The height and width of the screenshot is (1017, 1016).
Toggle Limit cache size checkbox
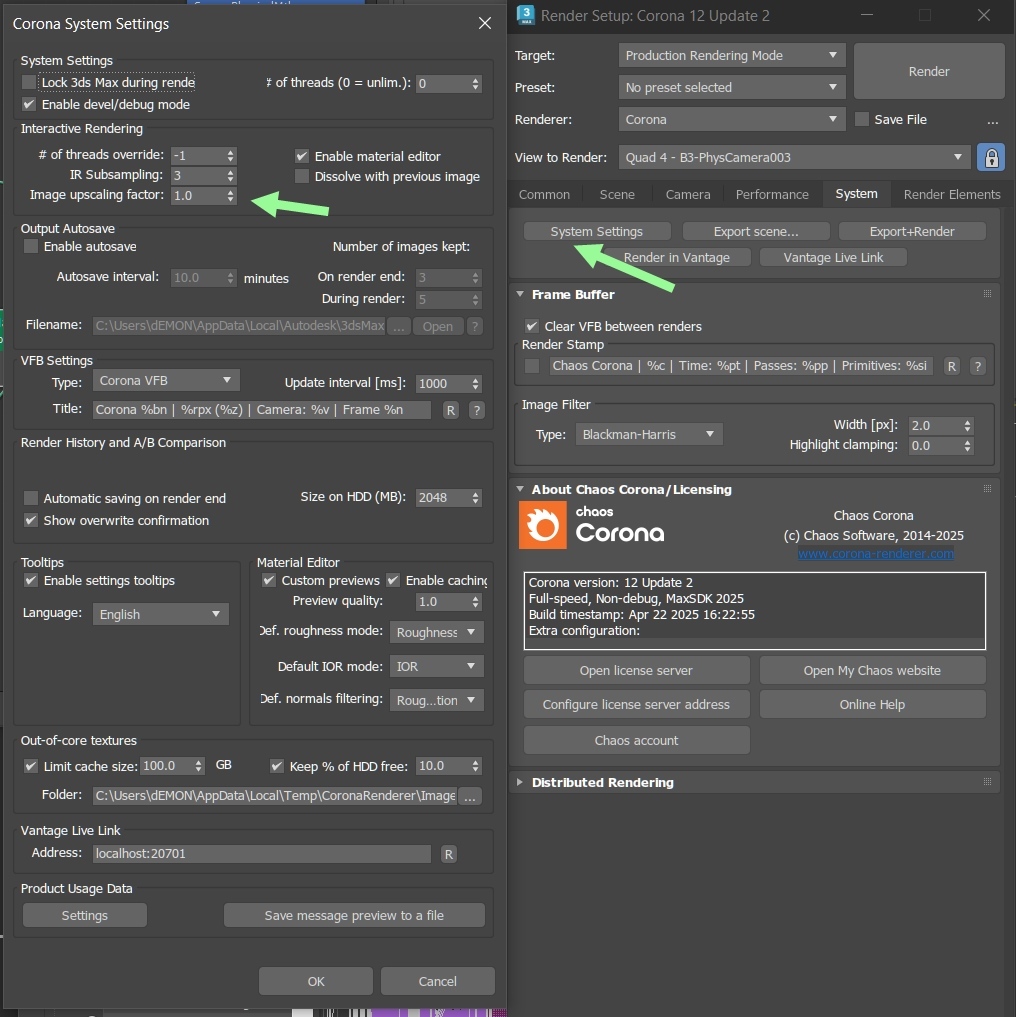click(x=30, y=766)
